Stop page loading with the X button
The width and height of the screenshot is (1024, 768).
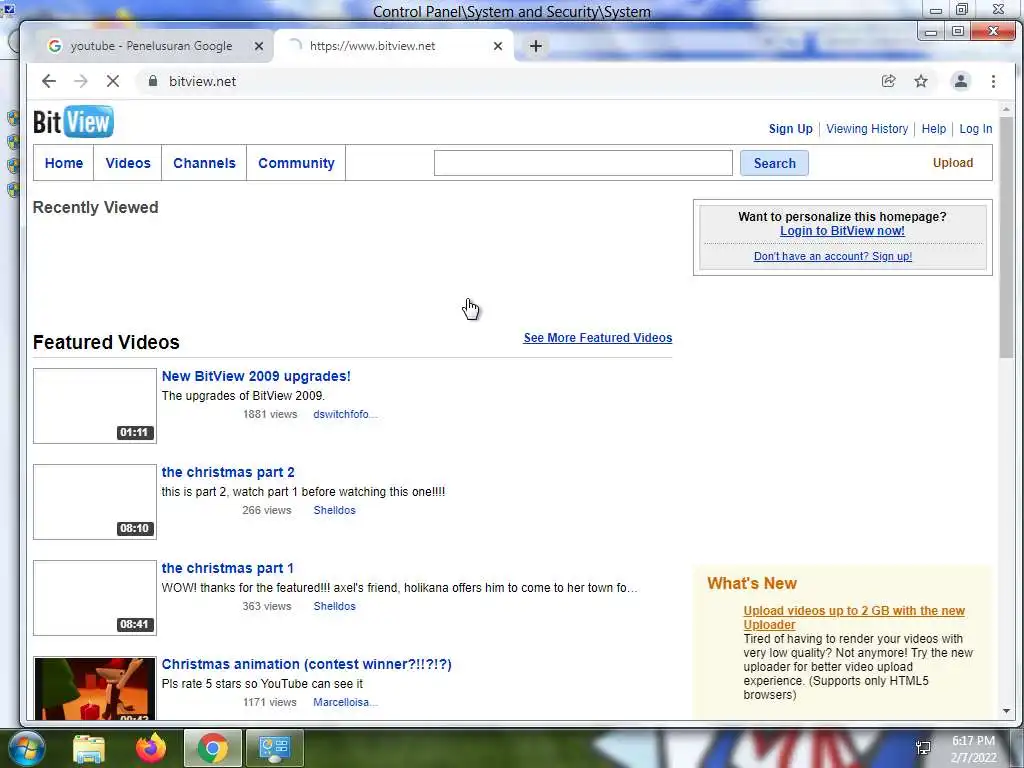coord(113,81)
